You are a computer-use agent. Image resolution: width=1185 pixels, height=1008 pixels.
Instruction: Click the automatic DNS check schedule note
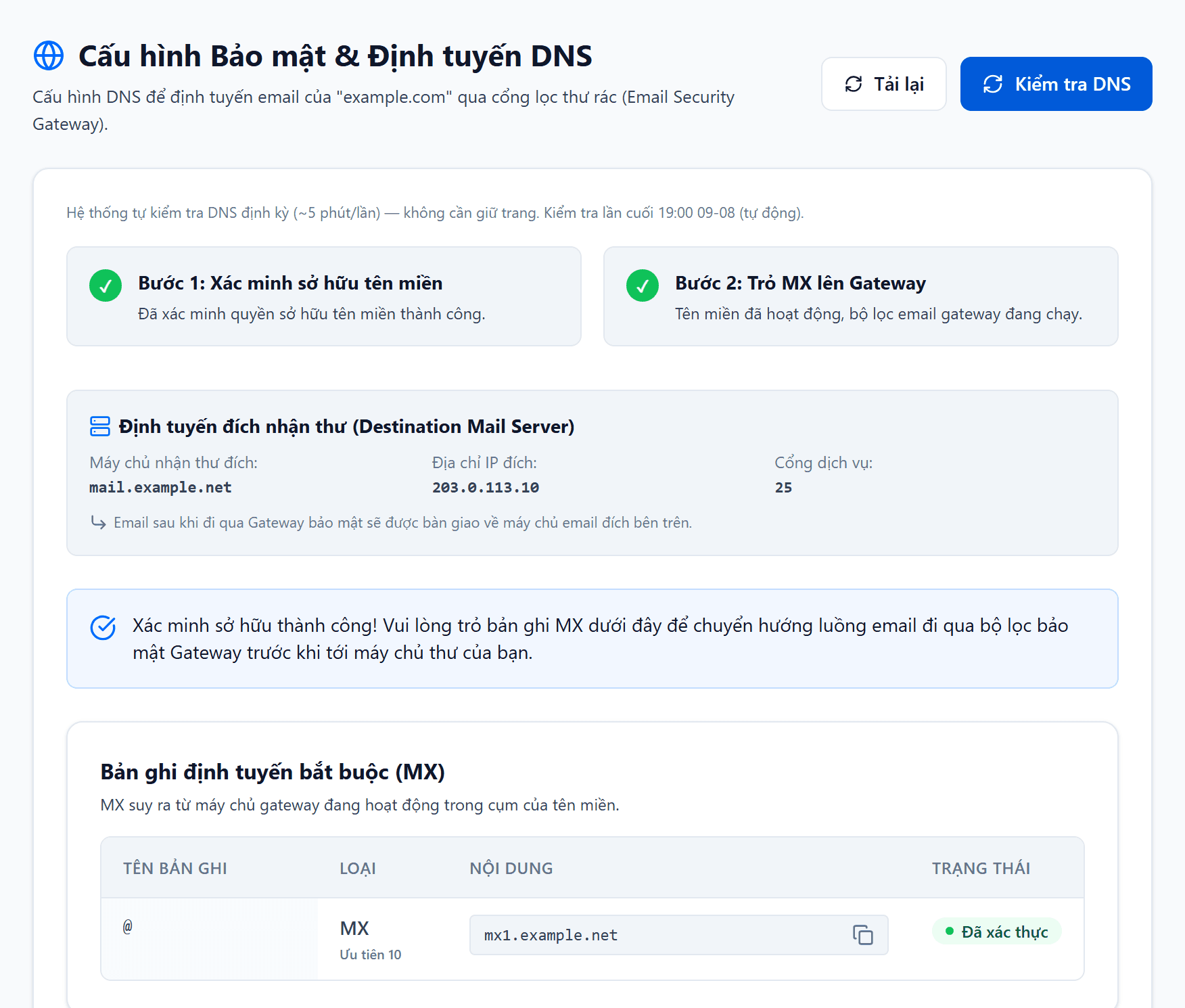point(435,212)
